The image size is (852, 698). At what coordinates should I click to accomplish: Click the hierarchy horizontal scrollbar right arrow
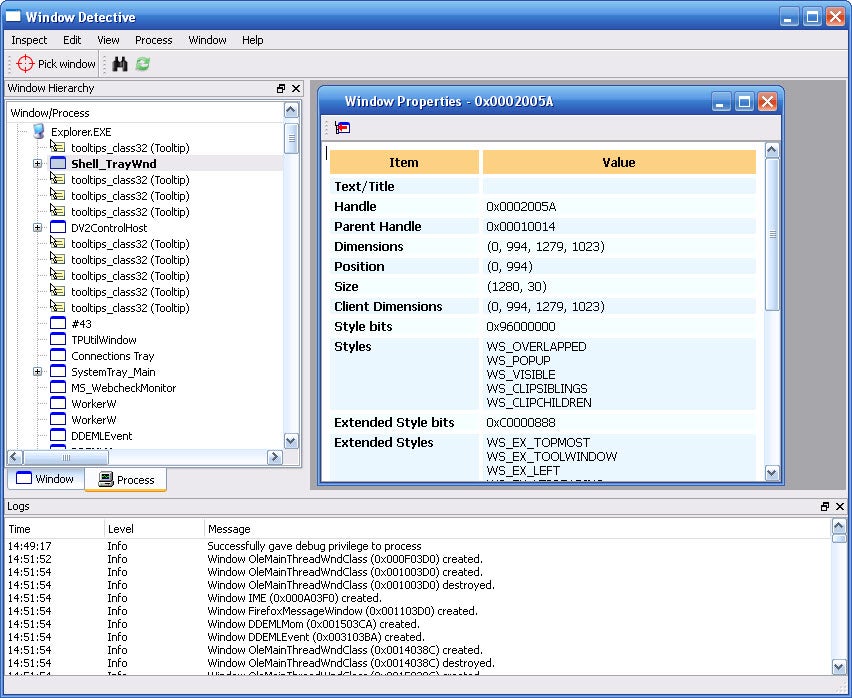click(274, 457)
